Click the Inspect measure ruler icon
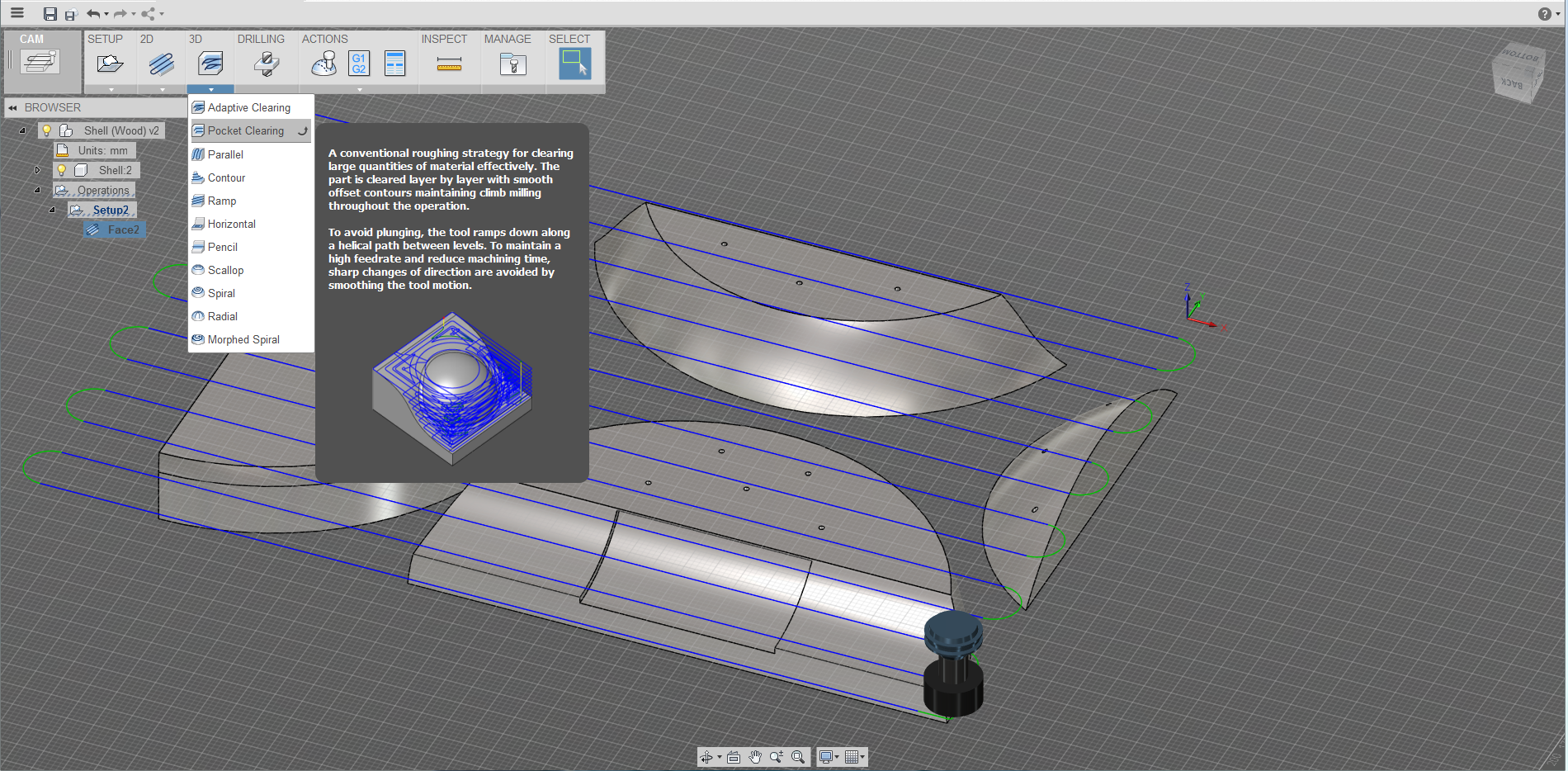Image resolution: width=1568 pixels, height=771 pixels. click(449, 64)
